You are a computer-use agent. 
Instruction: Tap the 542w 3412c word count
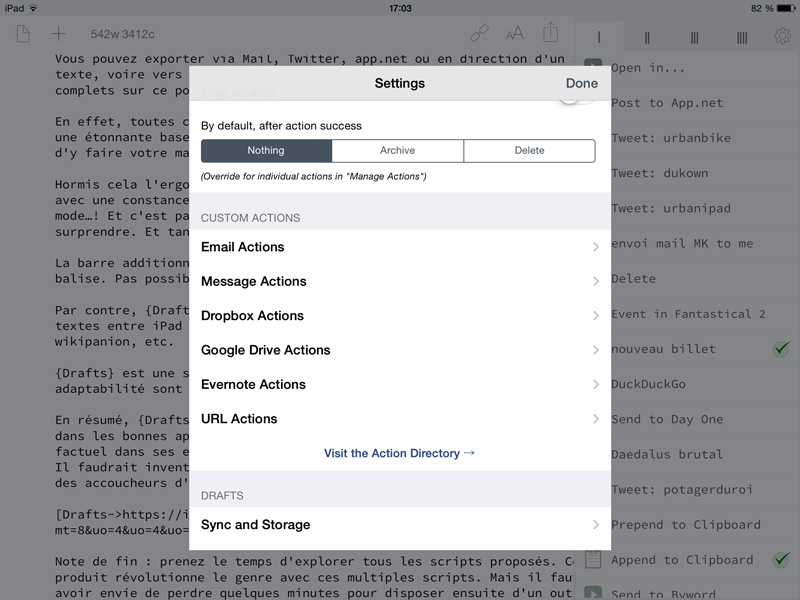point(122,34)
